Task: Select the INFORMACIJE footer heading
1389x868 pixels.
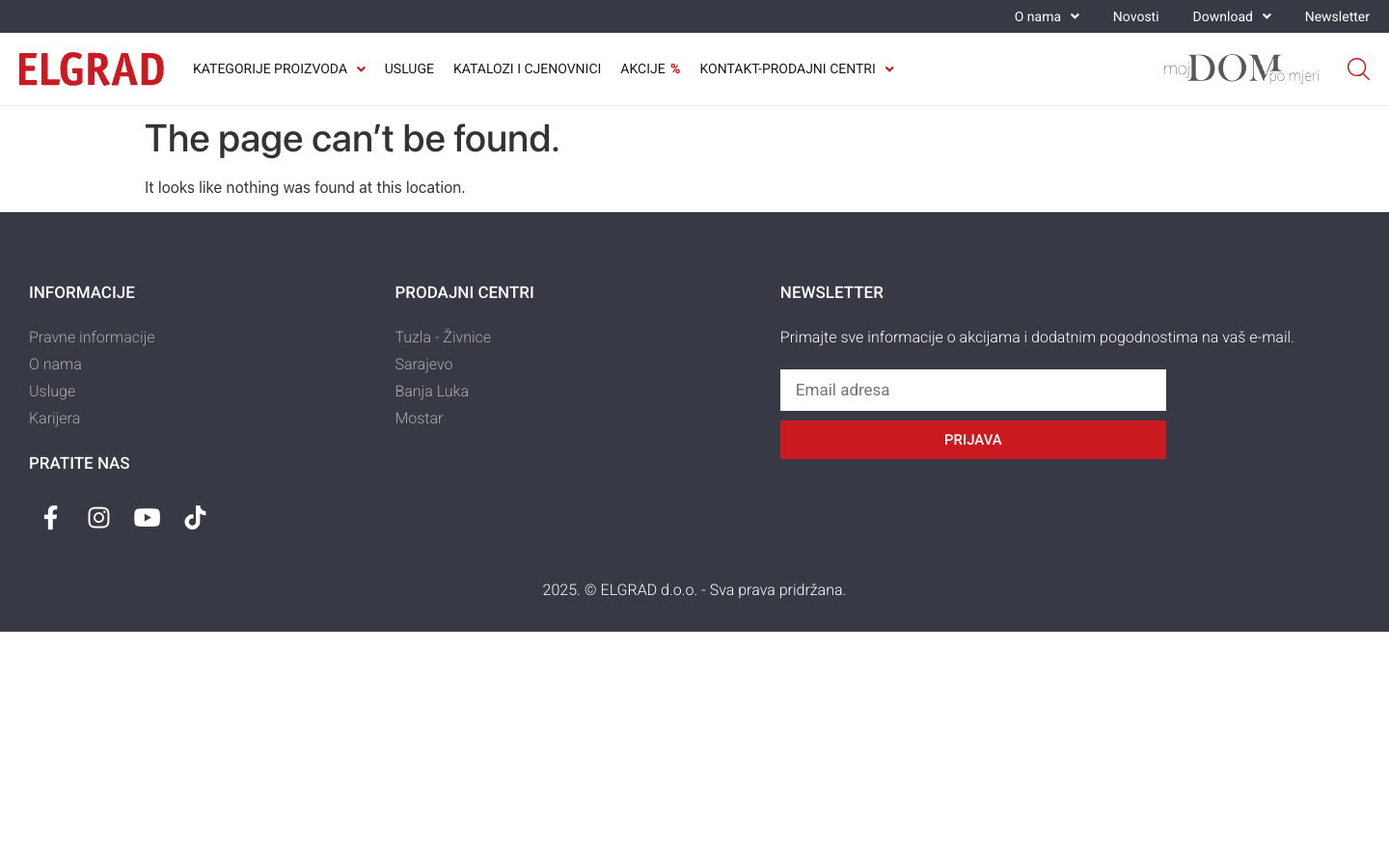Action: tap(82, 292)
